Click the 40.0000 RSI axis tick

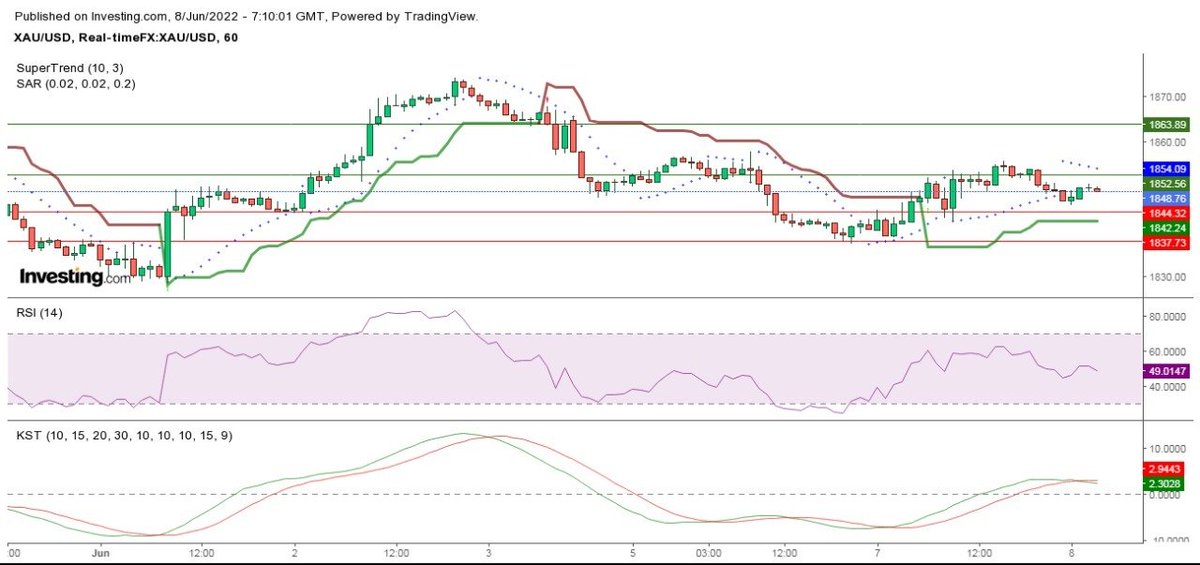point(1166,387)
